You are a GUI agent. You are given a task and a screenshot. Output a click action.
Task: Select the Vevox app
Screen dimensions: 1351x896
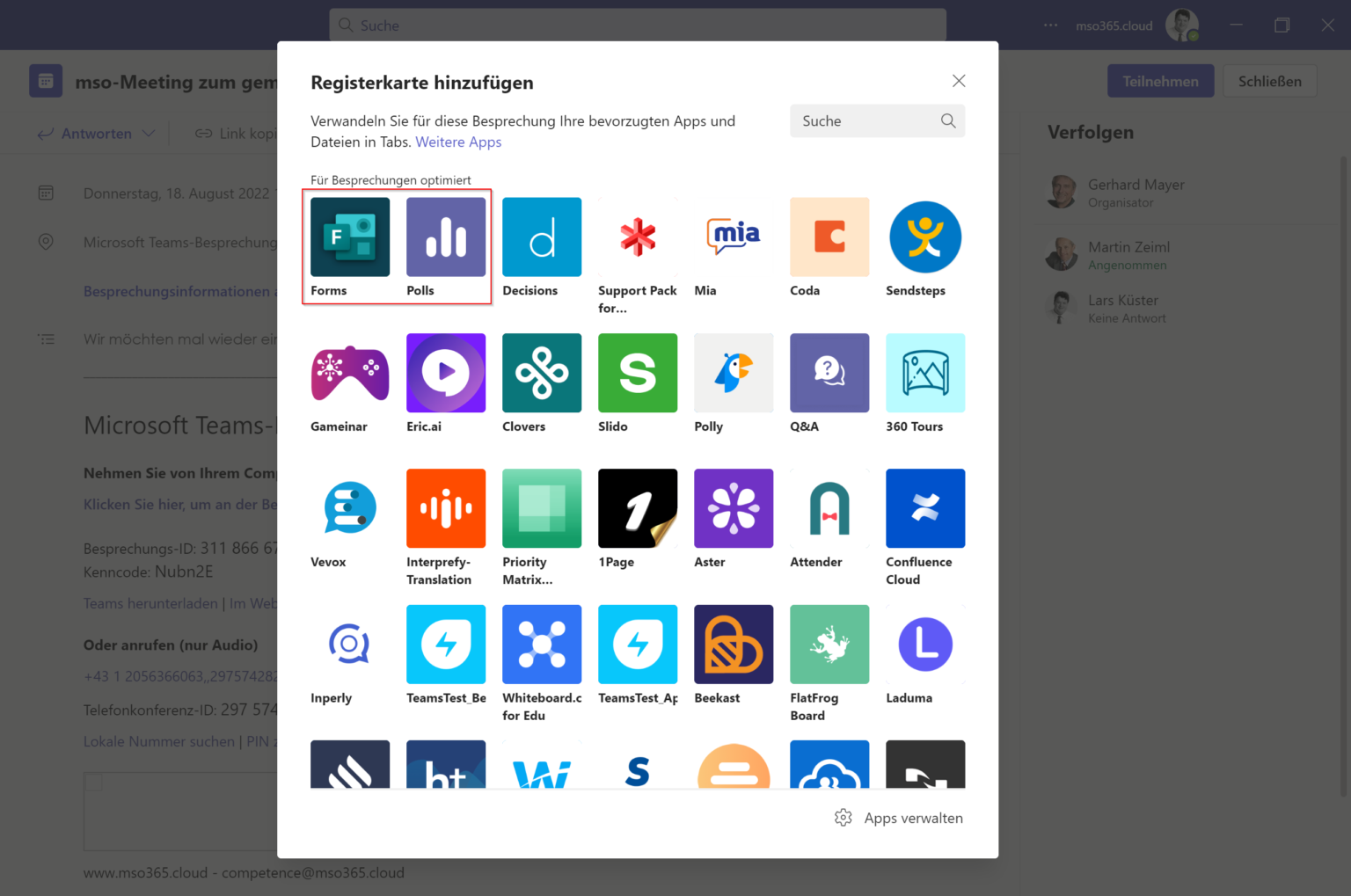coord(349,508)
